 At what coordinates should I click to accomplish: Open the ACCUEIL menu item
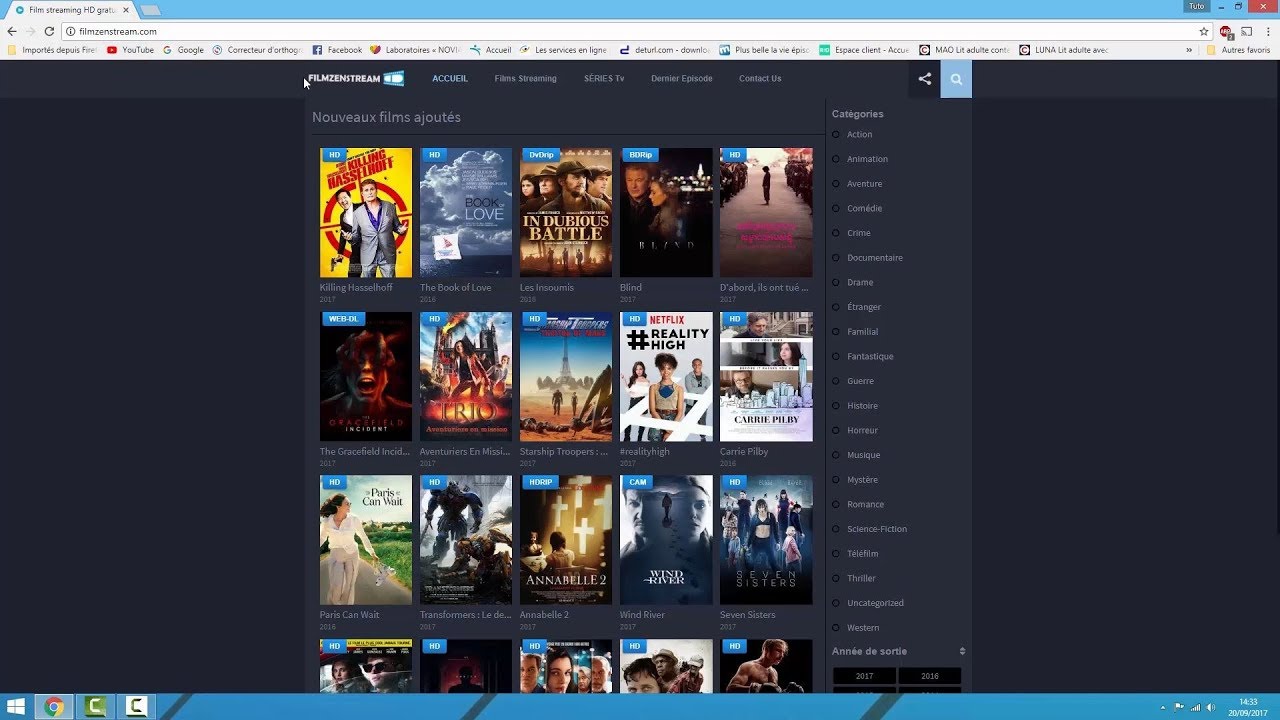(x=450, y=78)
